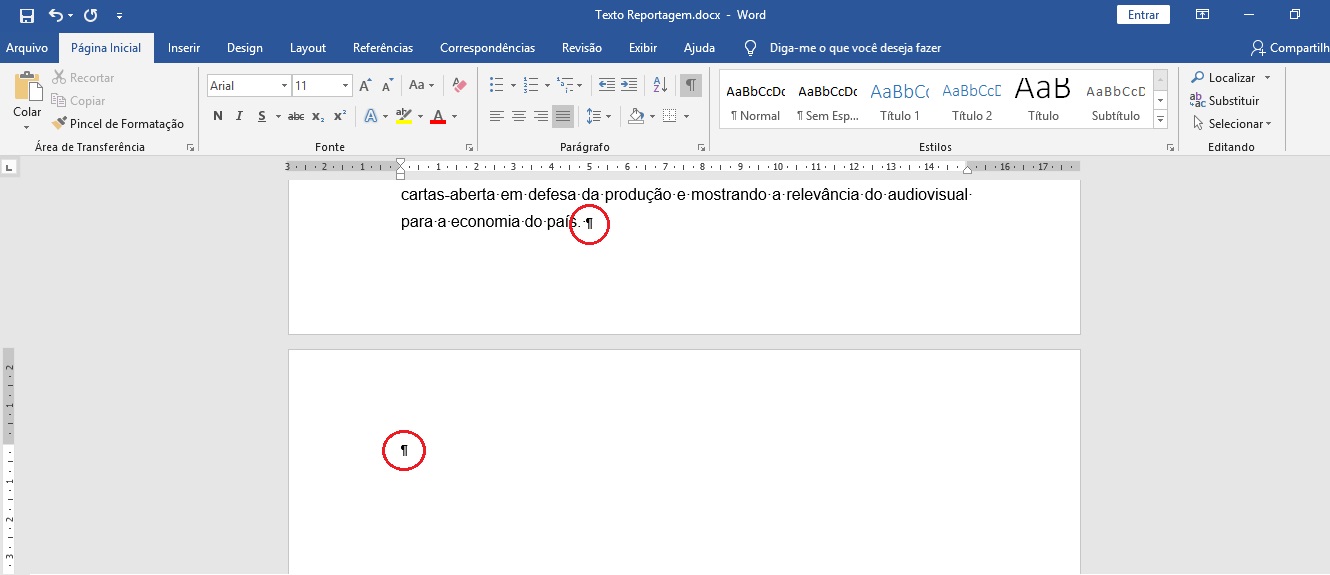Redo the last action
The height and width of the screenshot is (575, 1330).
(x=90, y=15)
